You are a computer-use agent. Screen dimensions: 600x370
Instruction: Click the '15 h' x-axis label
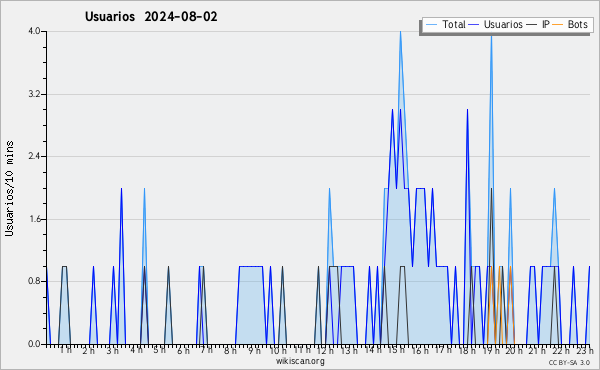click(x=396, y=350)
